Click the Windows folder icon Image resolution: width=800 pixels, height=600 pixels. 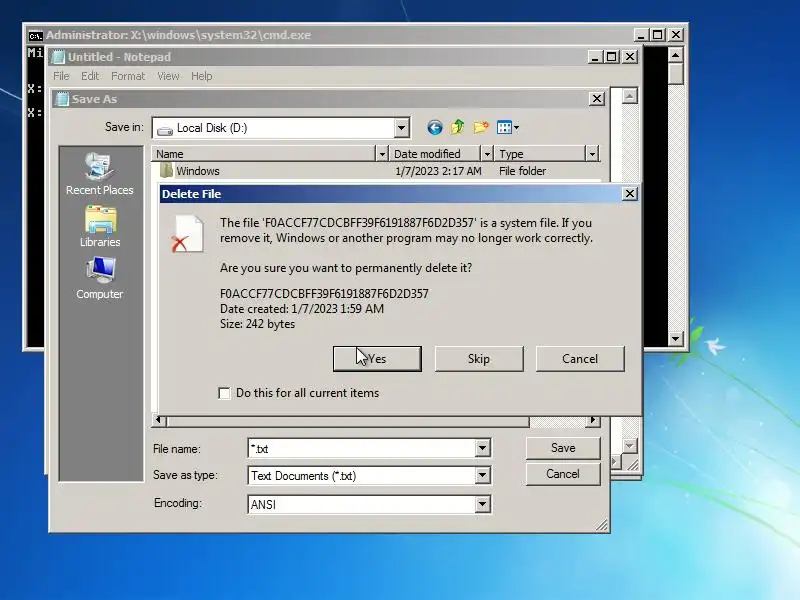pyautogui.click(x=166, y=170)
